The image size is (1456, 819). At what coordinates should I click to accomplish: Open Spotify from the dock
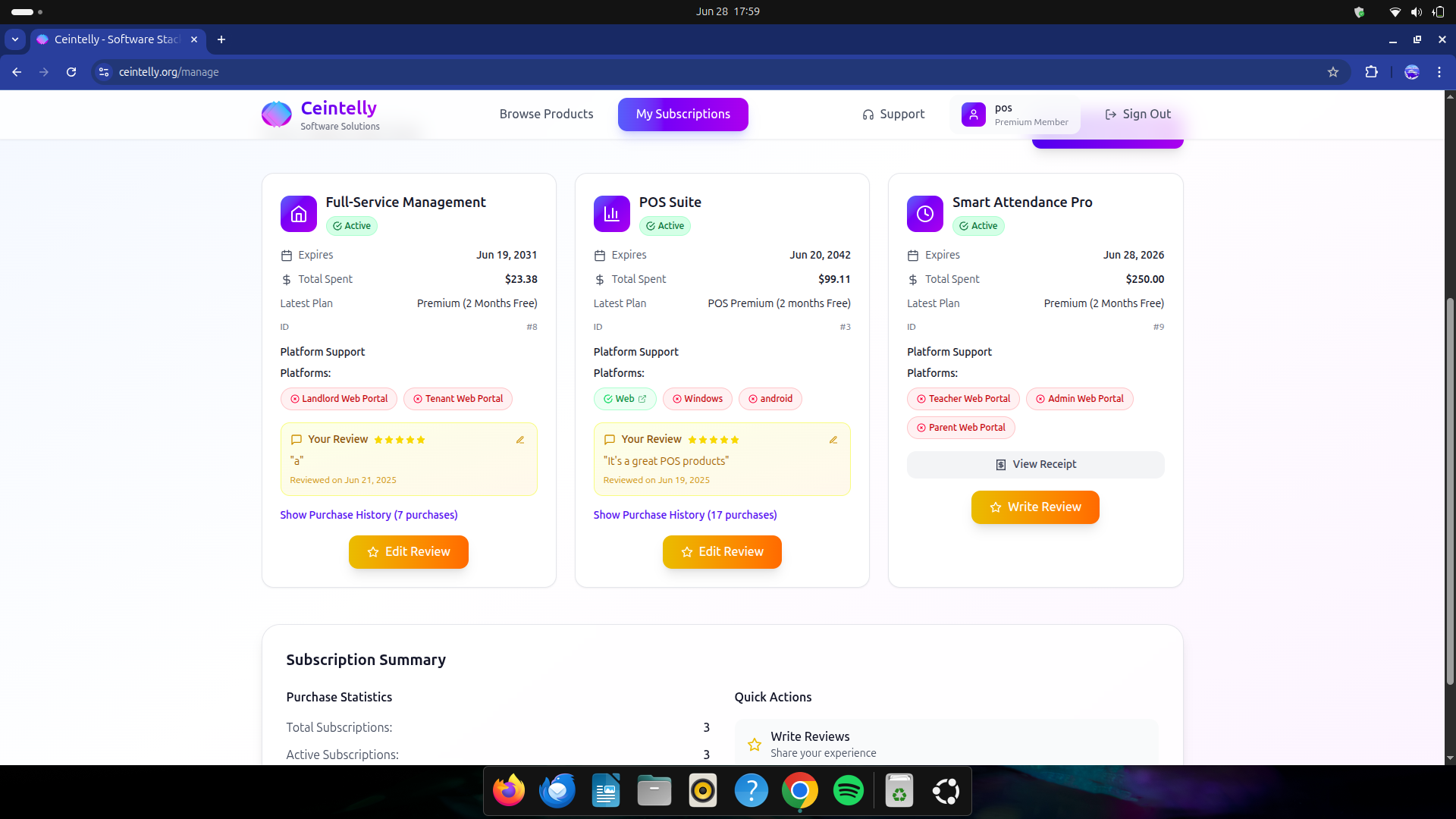[x=848, y=791]
